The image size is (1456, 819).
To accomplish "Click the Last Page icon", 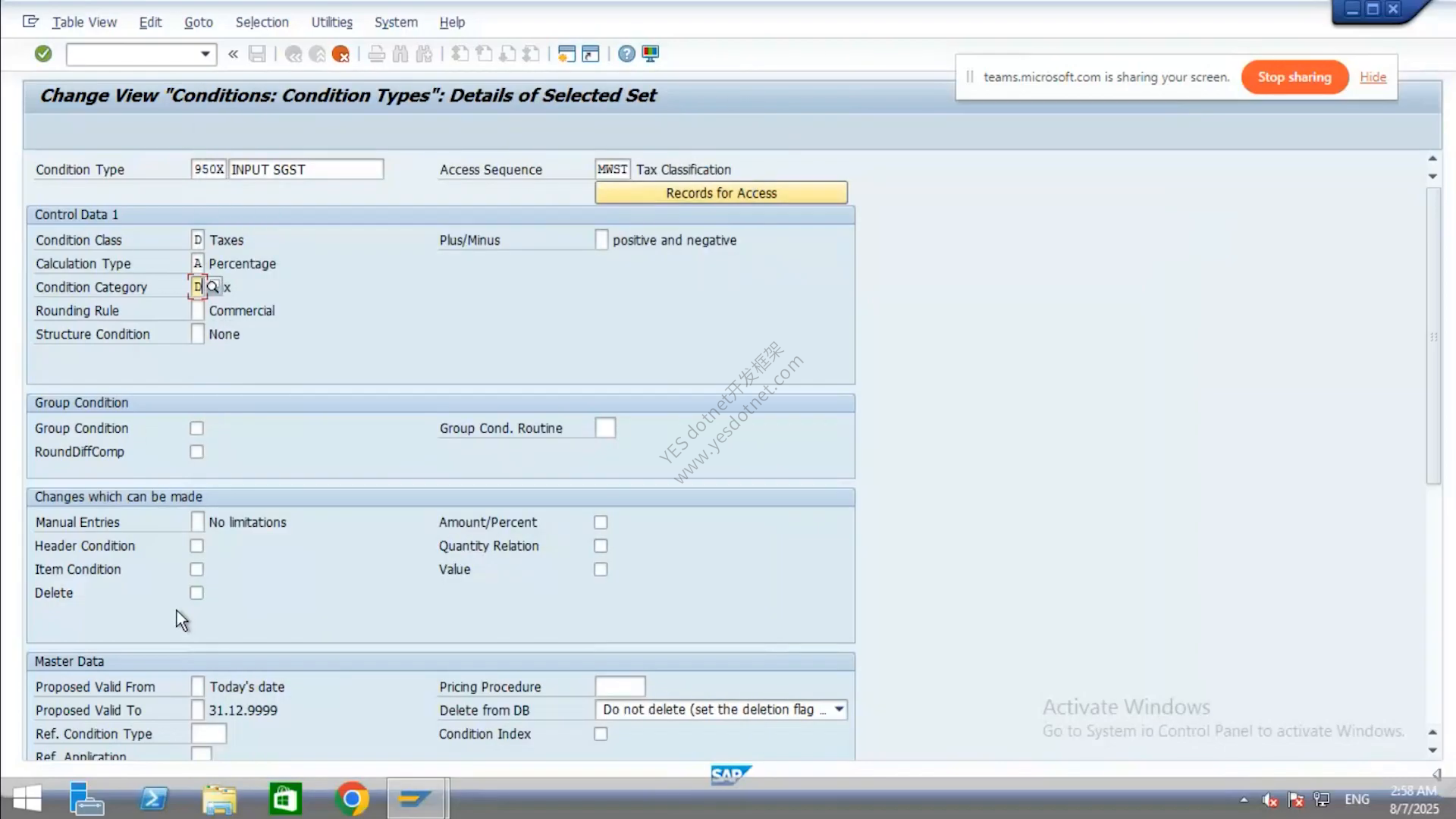I will coord(532,54).
